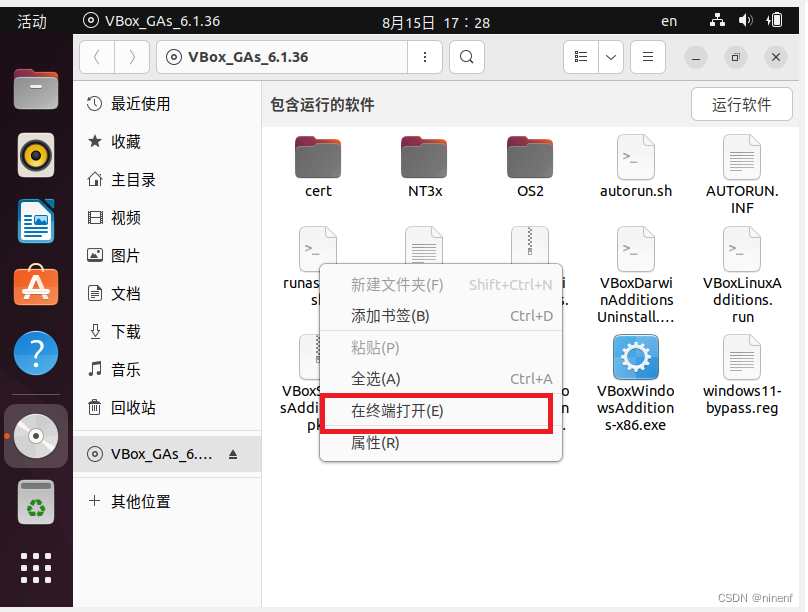Go back using the left chevron arrow
808x612 pixels.
point(97,57)
